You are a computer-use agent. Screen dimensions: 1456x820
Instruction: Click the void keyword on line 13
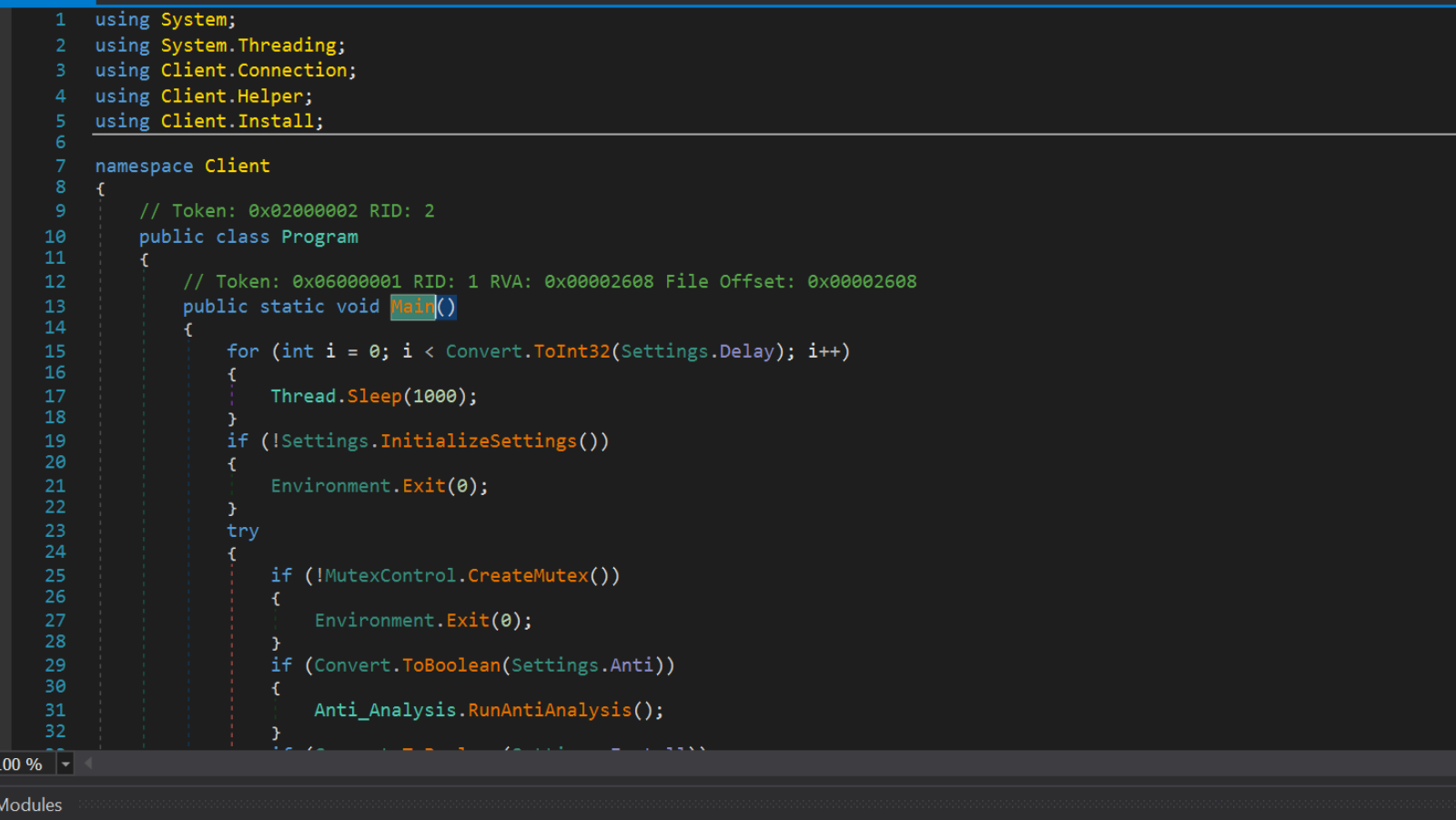coord(358,307)
